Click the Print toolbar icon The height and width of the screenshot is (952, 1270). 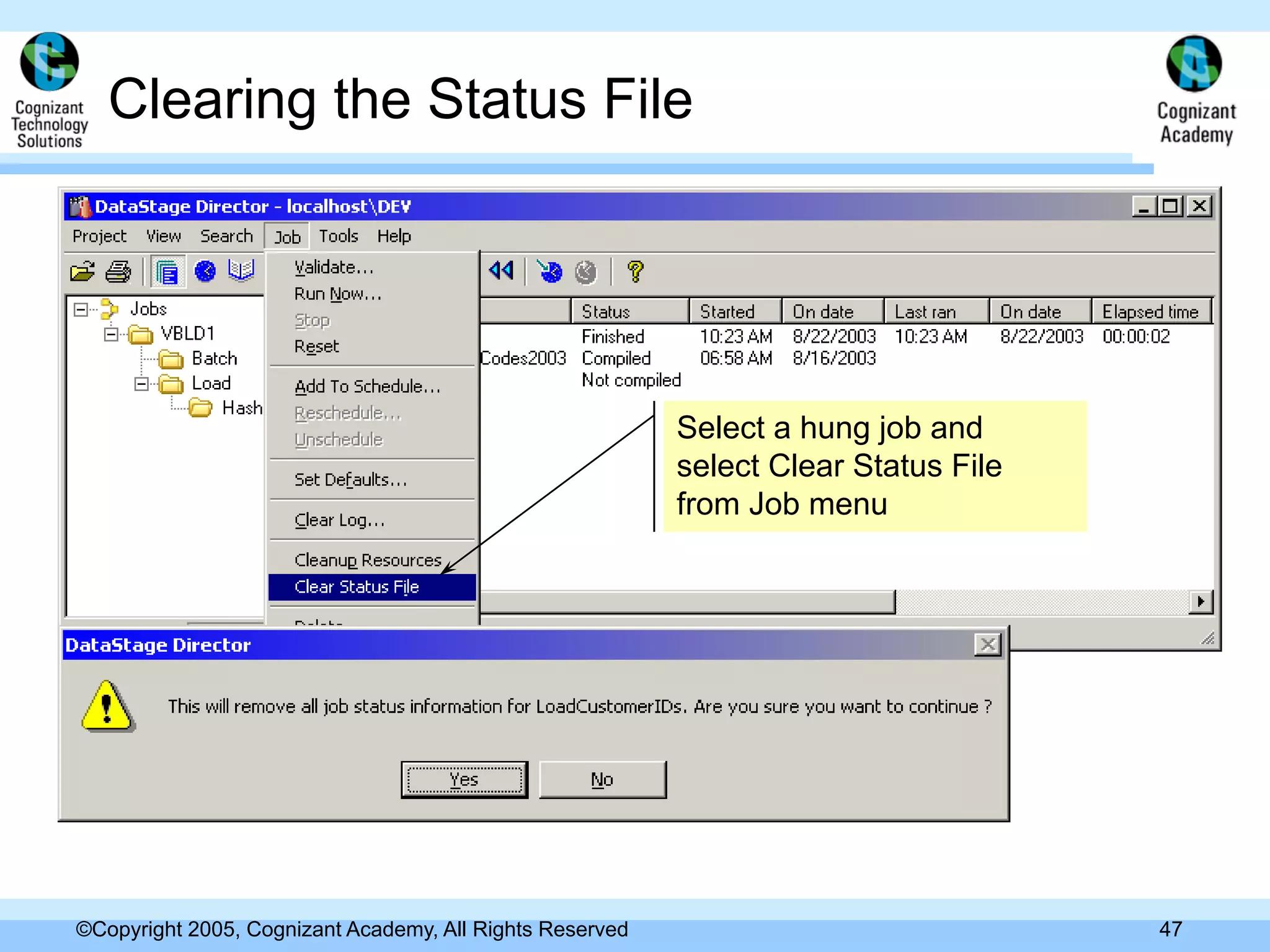point(118,271)
